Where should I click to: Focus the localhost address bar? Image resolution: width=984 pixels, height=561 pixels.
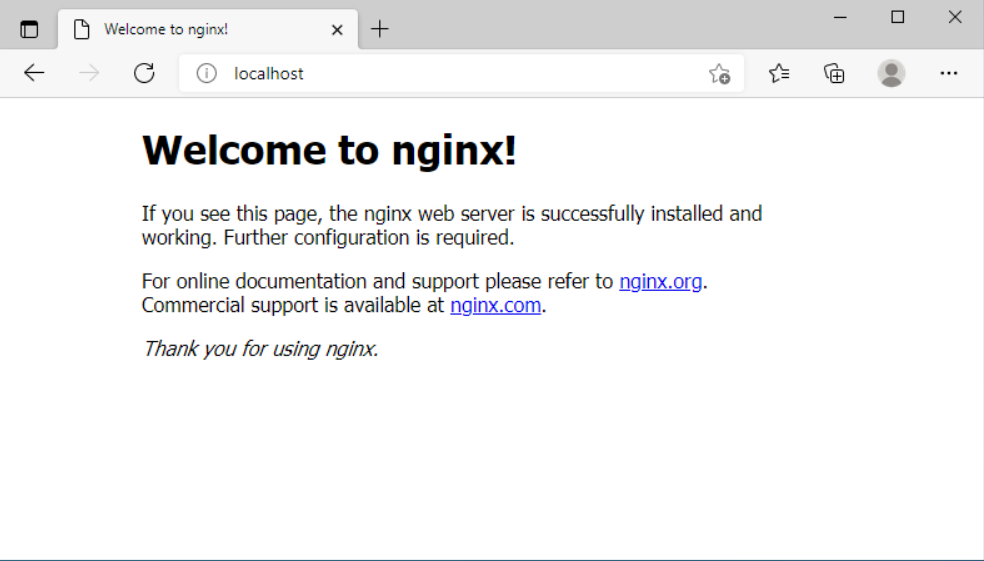tap(461, 73)
